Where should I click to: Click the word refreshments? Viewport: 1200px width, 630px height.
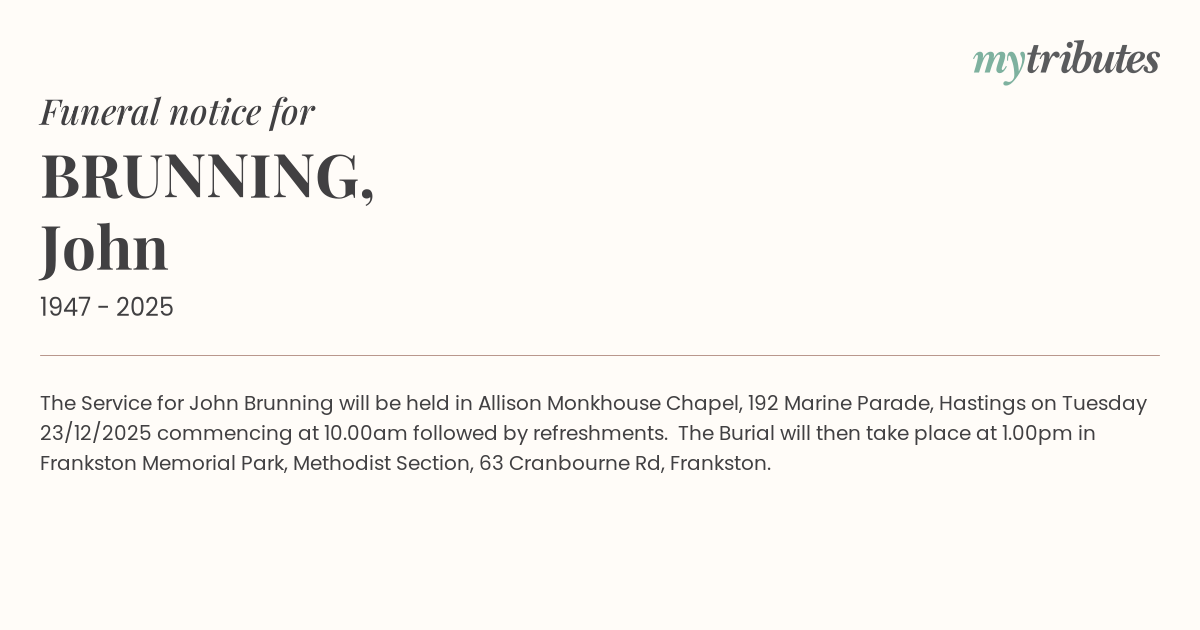pos(598,433)
